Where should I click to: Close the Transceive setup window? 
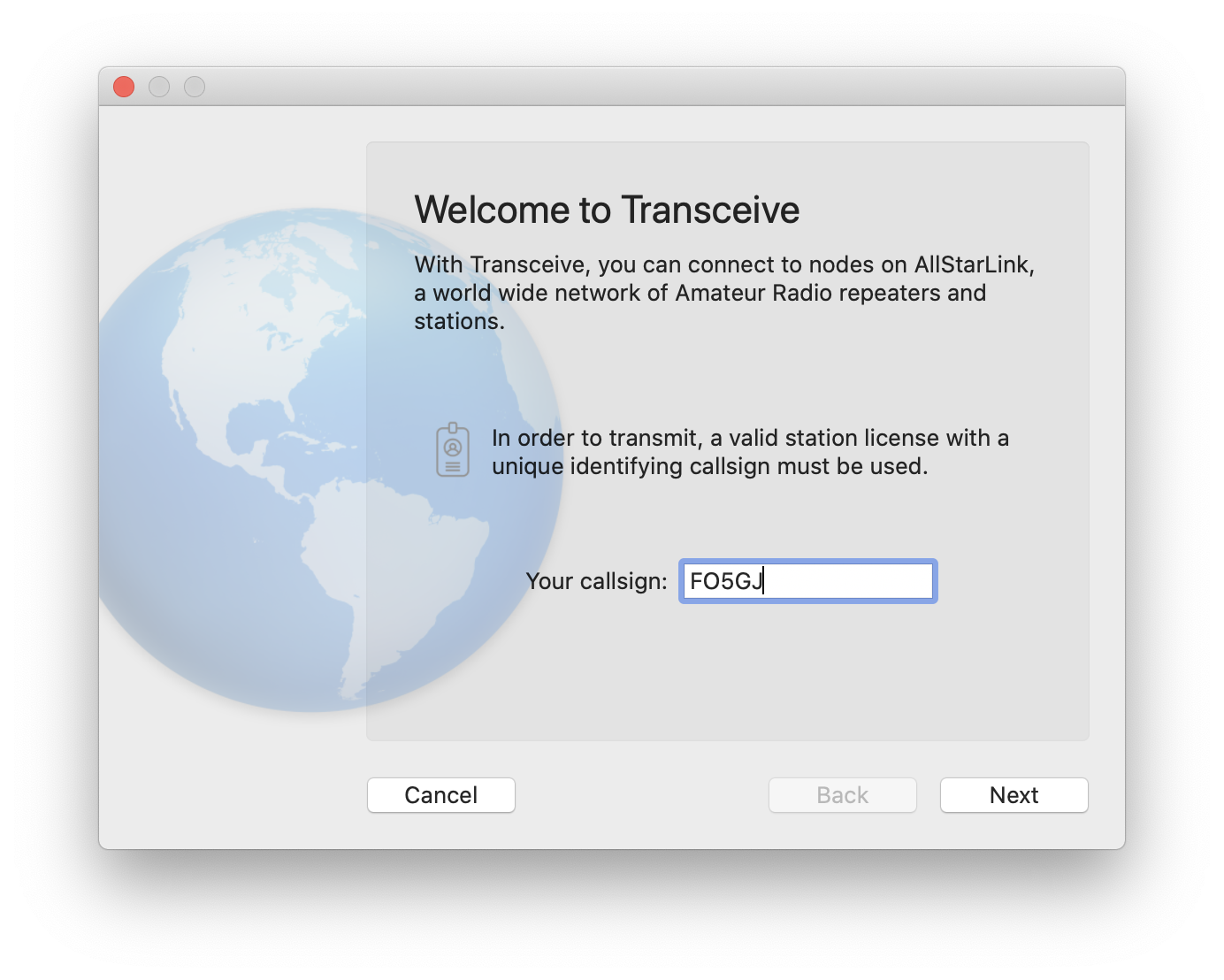coord(124,87)
